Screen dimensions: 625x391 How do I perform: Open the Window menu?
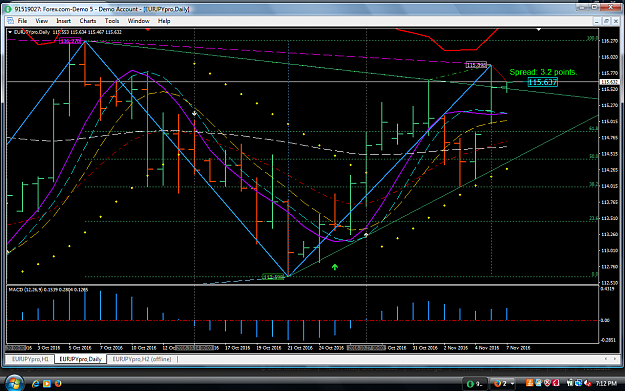click(138, 21)
